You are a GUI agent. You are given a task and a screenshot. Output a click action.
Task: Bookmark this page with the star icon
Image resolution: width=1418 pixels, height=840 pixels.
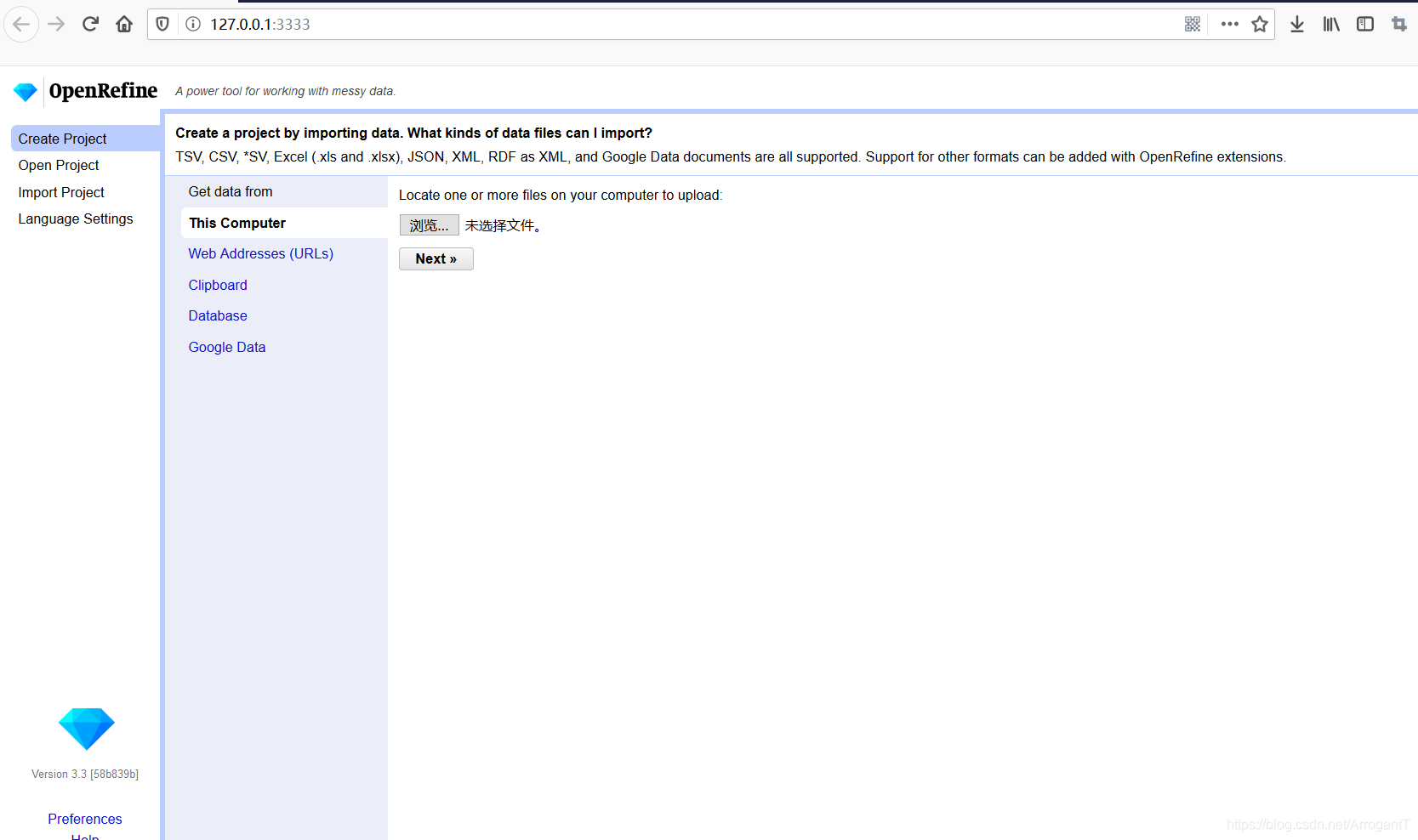(x=1260, y=24)
